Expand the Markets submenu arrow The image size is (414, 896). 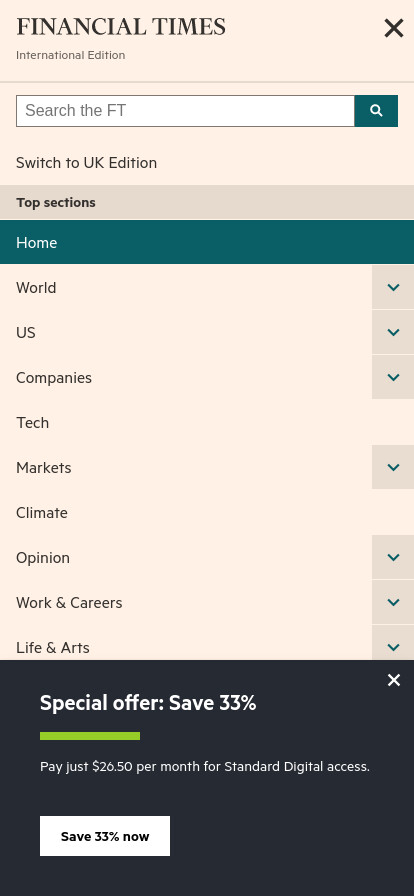(x=393, y=467)
